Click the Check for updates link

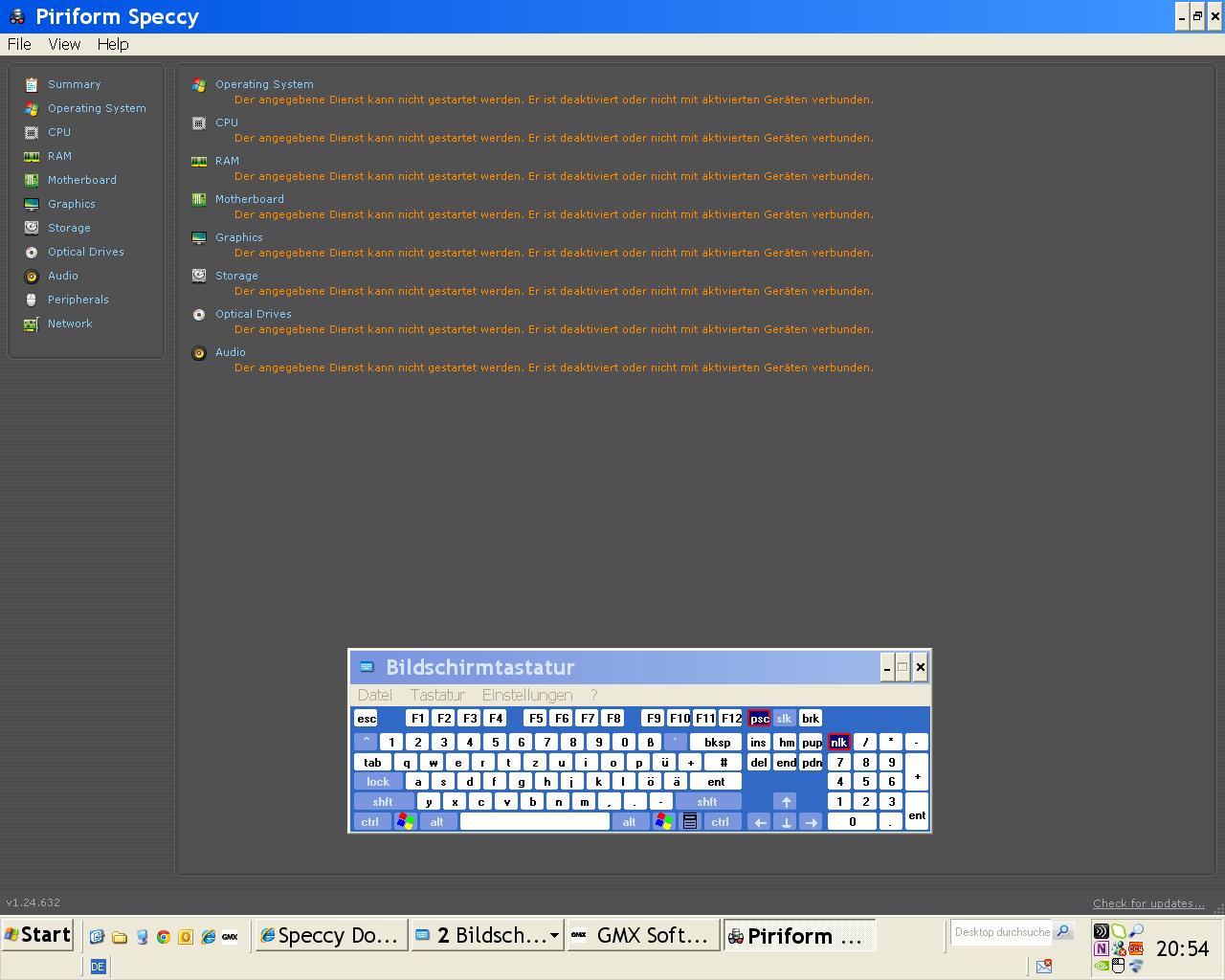(1148, 903)
